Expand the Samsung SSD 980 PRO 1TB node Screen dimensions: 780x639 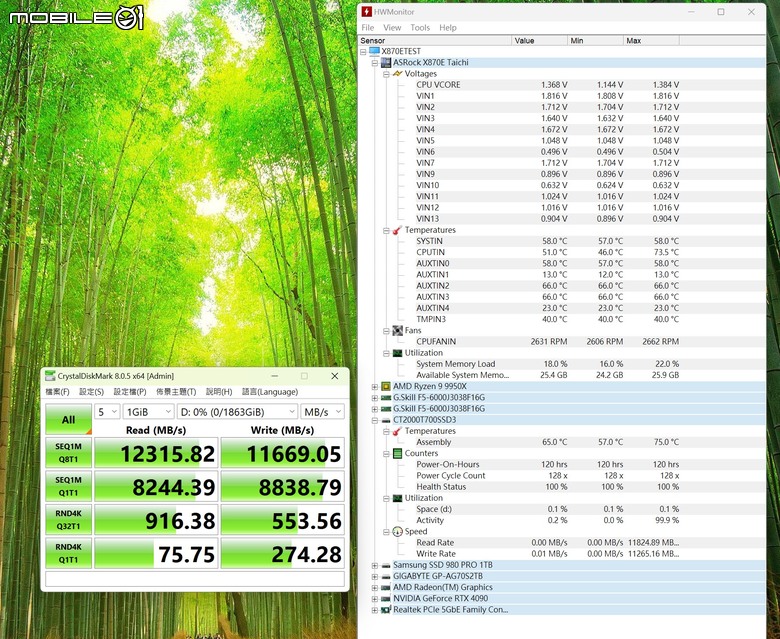(375, 565)
